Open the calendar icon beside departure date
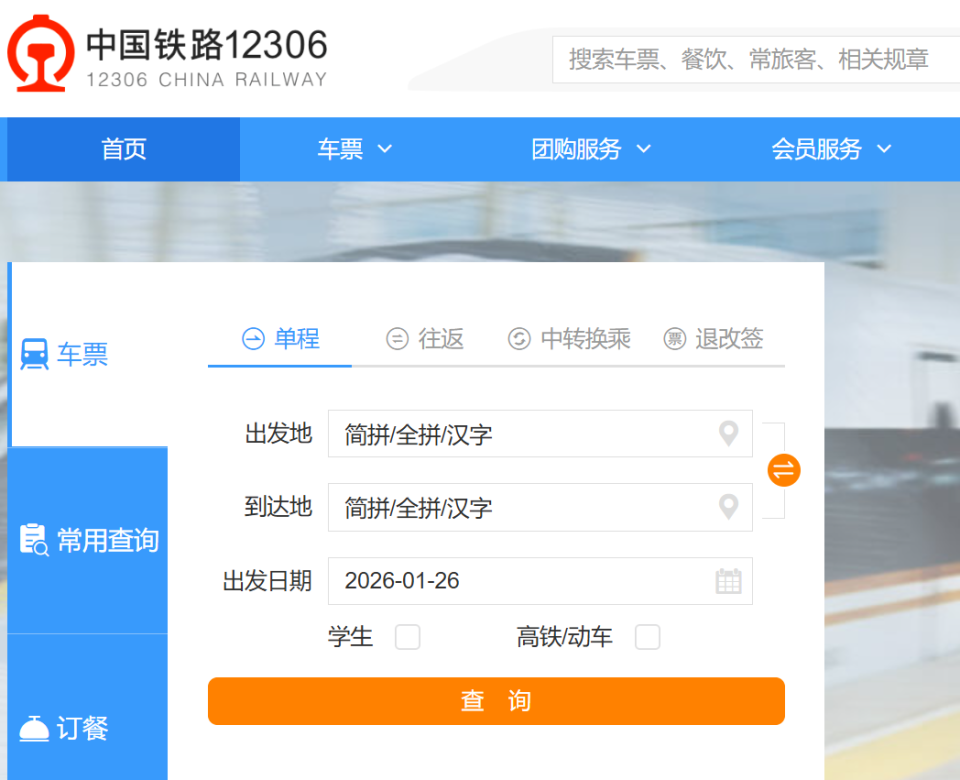 coord(729,581)
